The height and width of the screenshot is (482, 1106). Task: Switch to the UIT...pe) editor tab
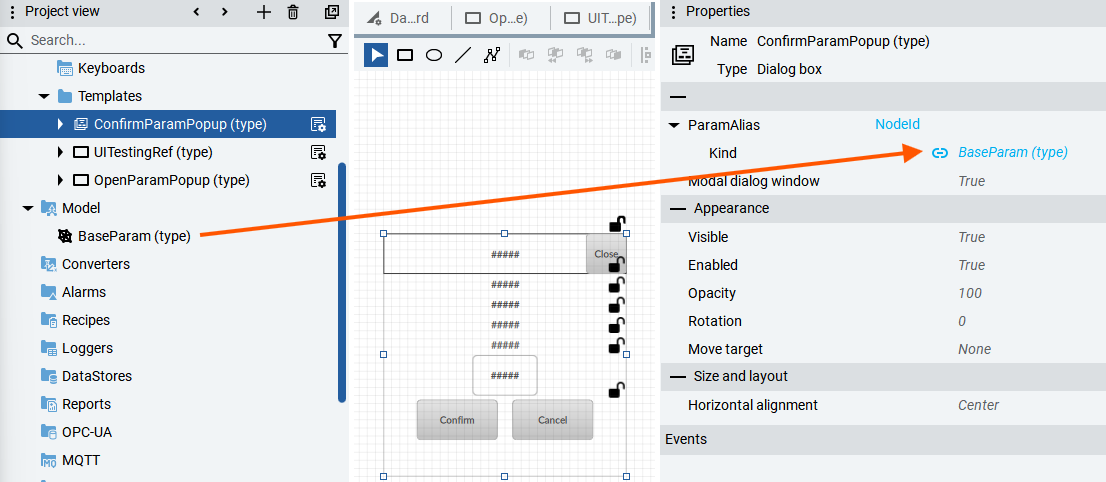(600, 18)
